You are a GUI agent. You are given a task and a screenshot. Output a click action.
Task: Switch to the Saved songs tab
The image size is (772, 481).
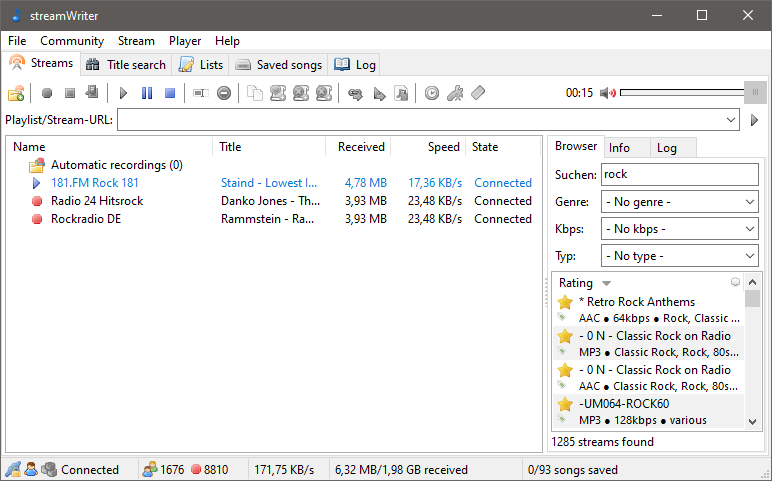[278, 64]
